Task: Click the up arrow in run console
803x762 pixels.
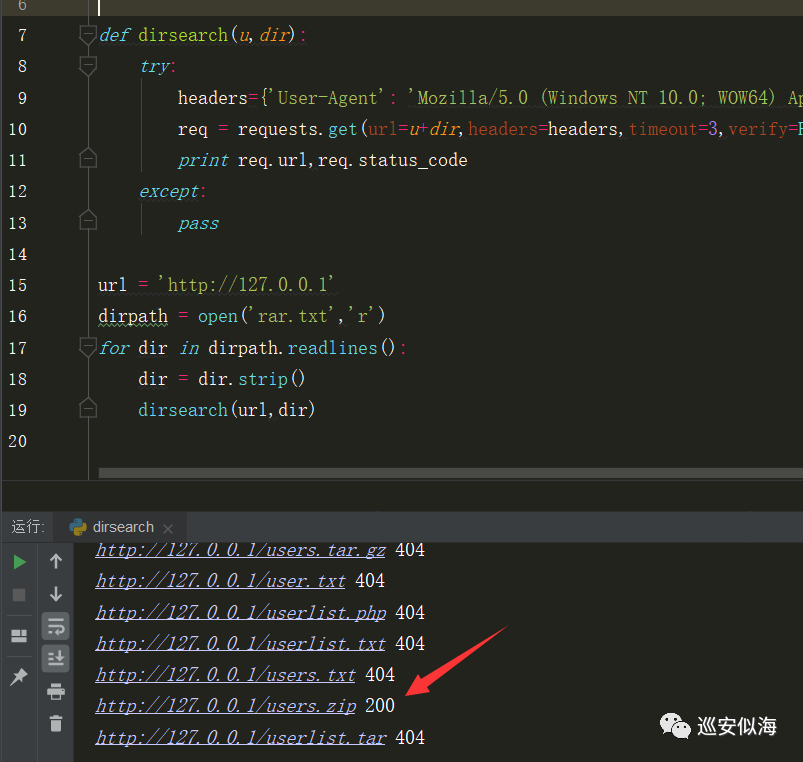Action: [56, 562]
